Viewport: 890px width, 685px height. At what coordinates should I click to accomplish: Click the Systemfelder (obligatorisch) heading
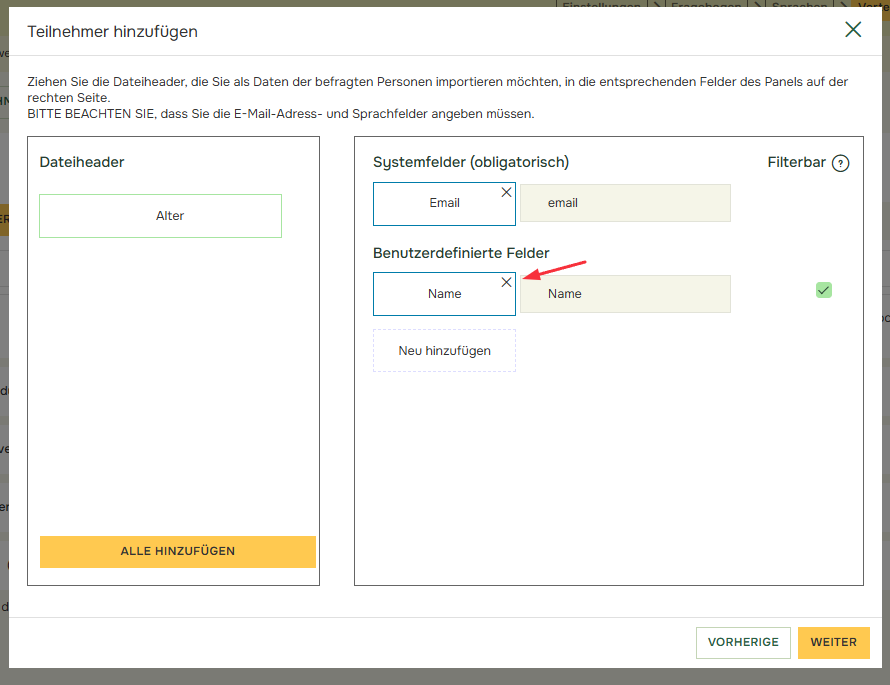pos(471,163)
